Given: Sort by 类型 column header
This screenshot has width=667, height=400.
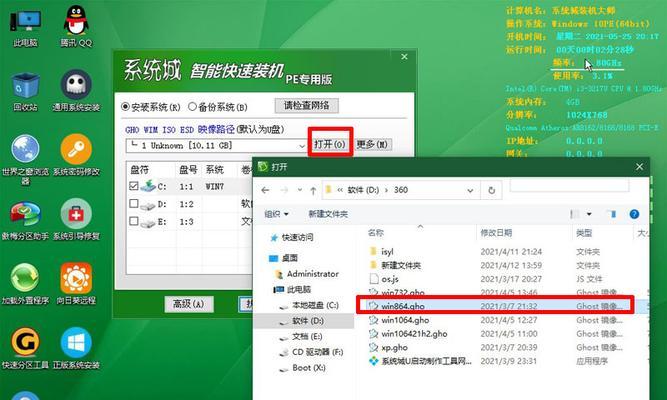Looking at the screenshot, I should click(584, 233).
